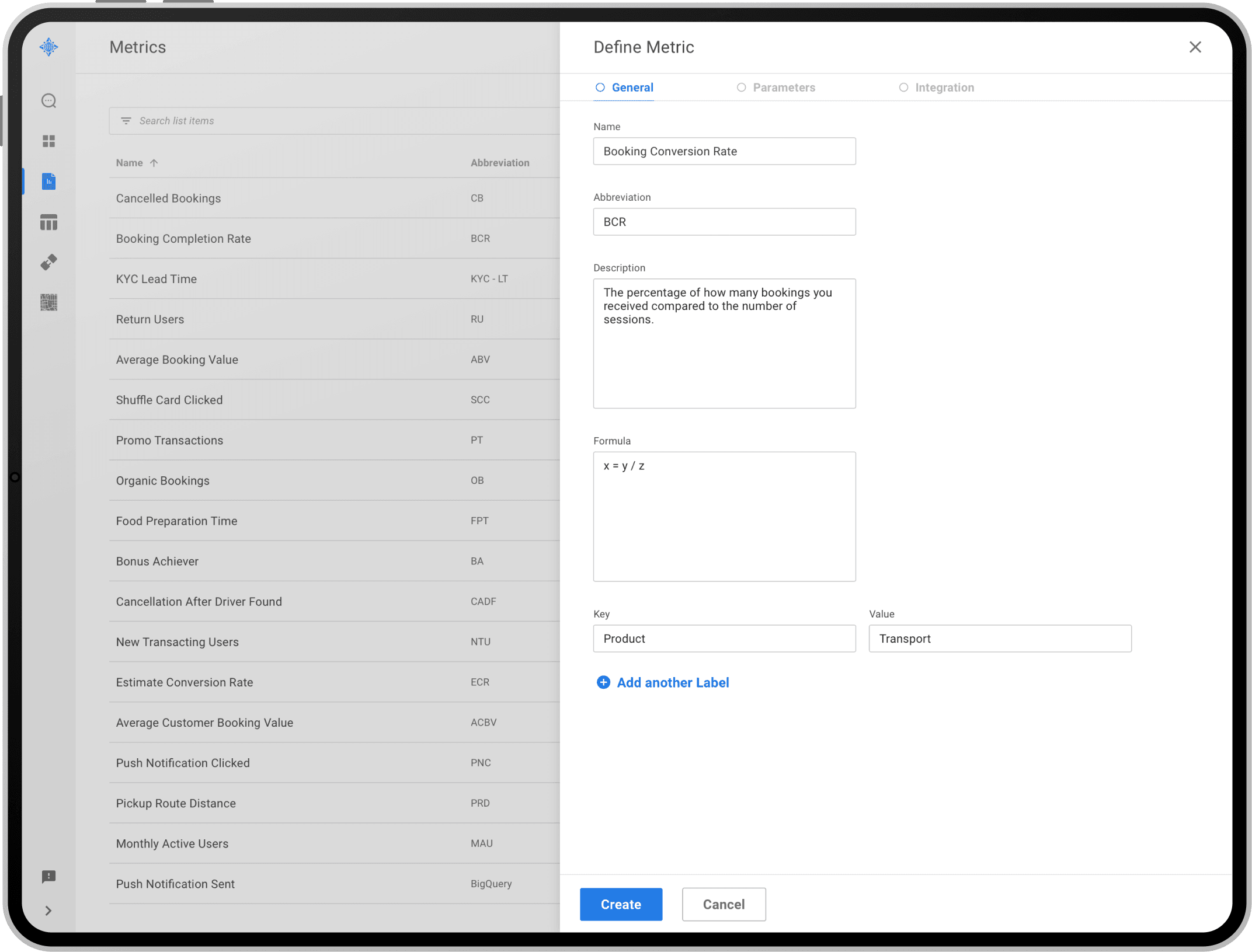Open the search chat icon in sidebar
This screenshot has width=1252, height=952.
(x=48, y=100)
